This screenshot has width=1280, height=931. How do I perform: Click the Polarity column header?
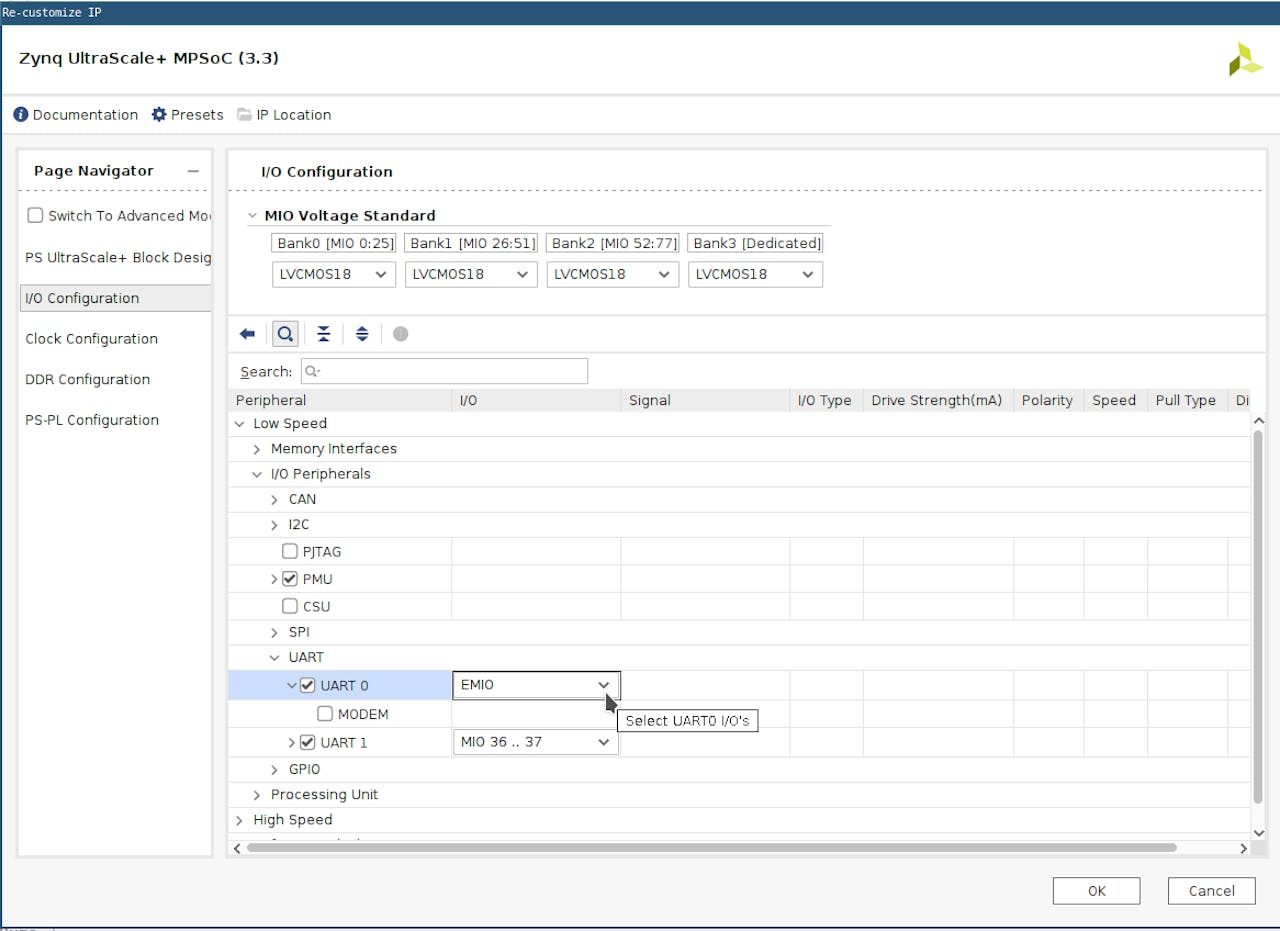(x=1047, y=400)
